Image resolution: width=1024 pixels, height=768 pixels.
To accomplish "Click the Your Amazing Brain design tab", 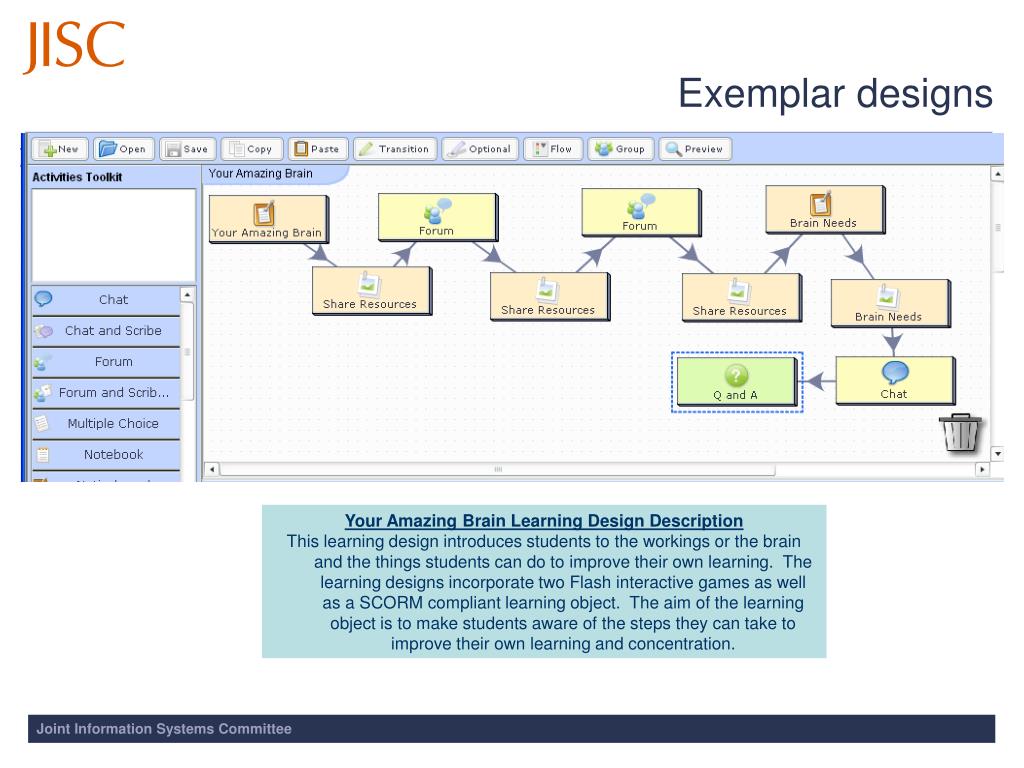I will (276, 174).
